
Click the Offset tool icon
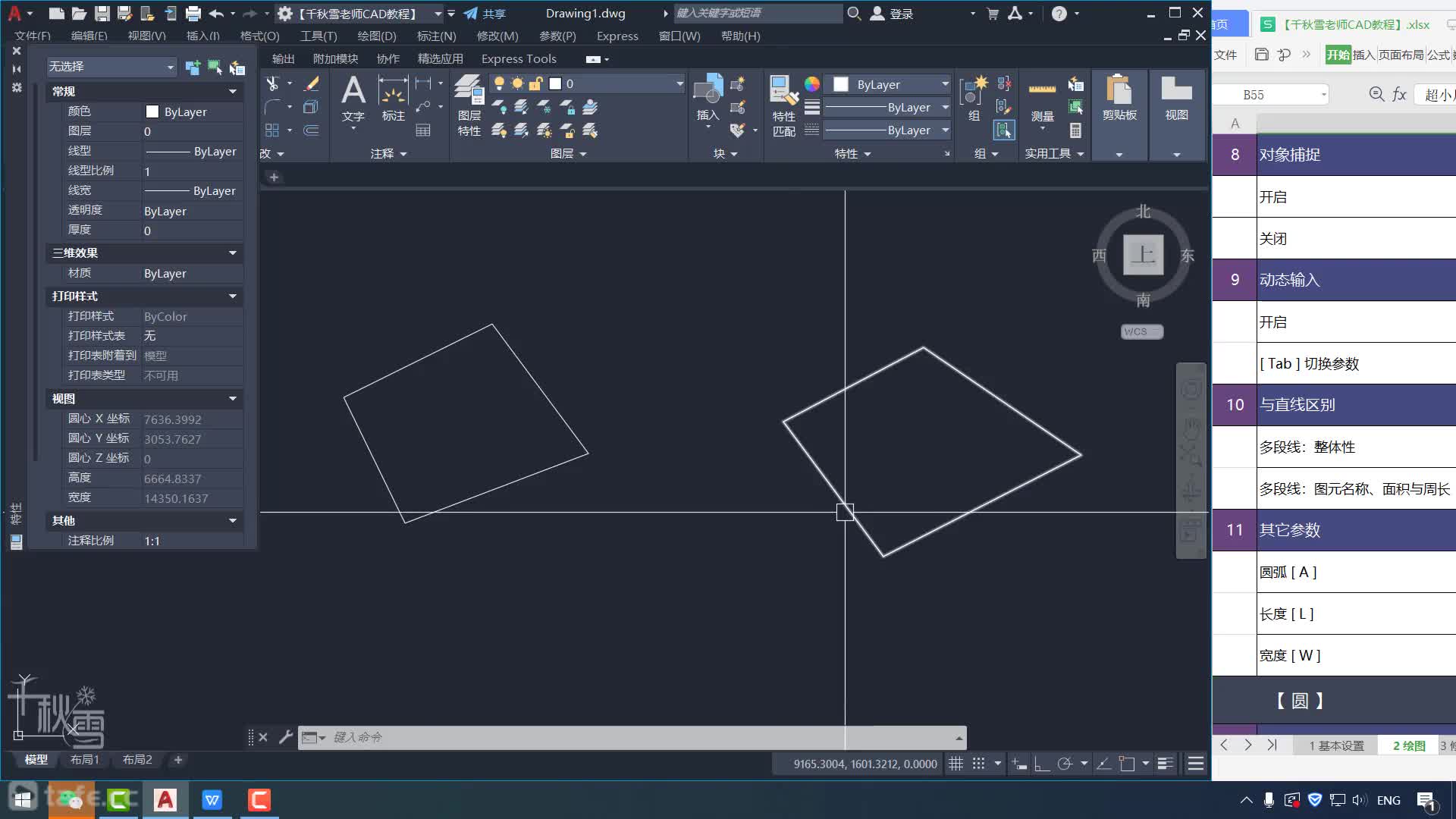(311, 130)
